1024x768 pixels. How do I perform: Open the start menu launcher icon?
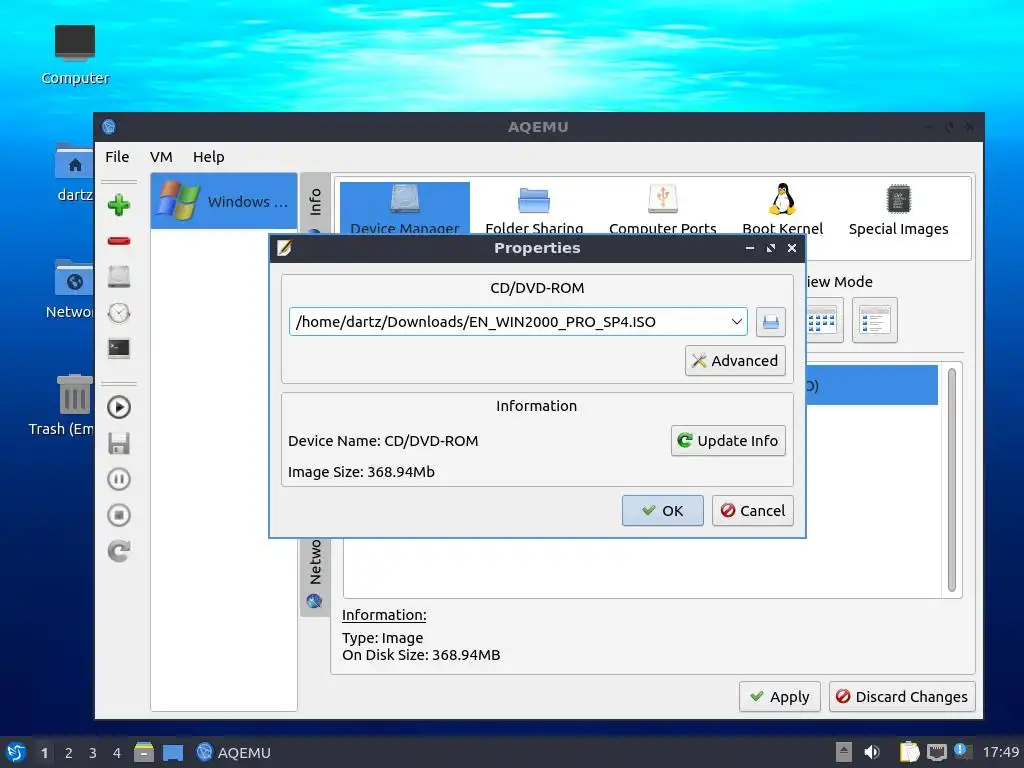(x=16, y=752)
